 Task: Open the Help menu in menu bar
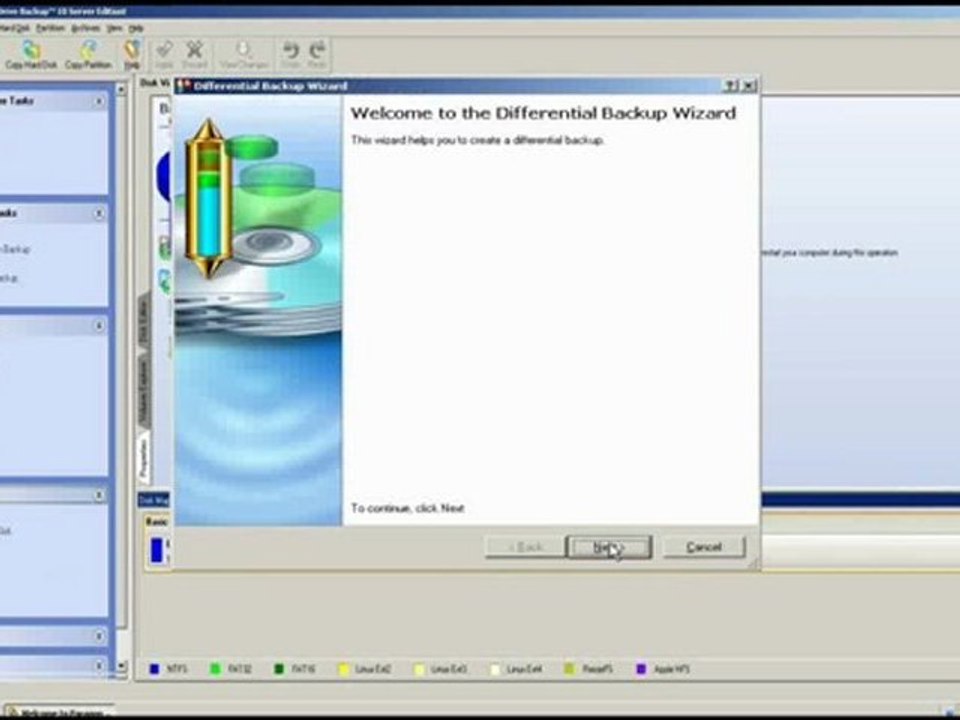(x=136, y=28)
